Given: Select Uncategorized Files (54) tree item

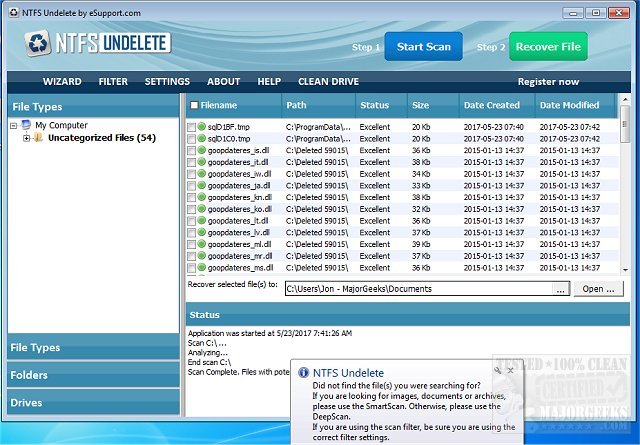Looking at the screenshot, I should [x=102, y=138].
